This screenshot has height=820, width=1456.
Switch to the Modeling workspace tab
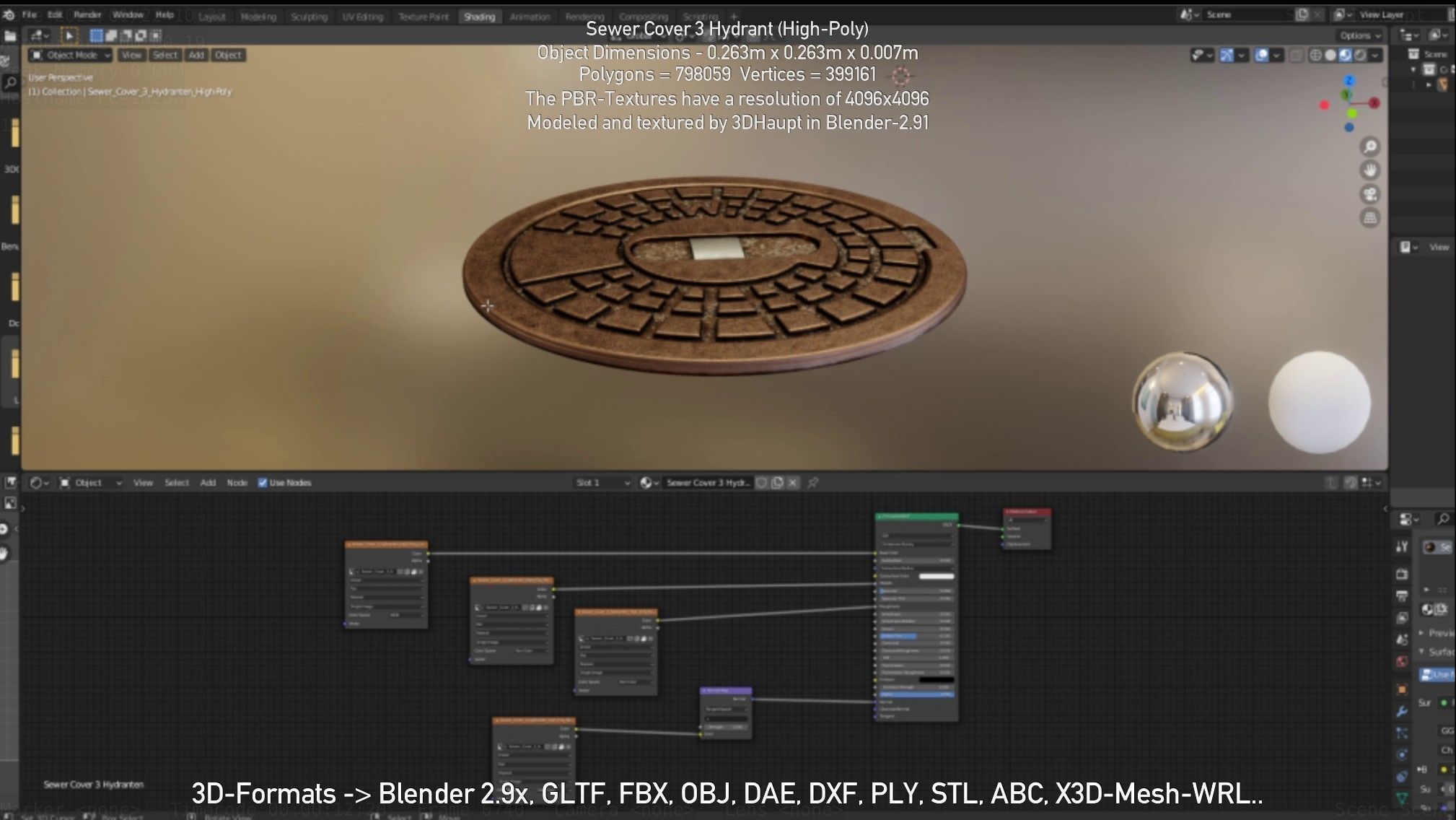pyautogui.click(x=258, y=17)
